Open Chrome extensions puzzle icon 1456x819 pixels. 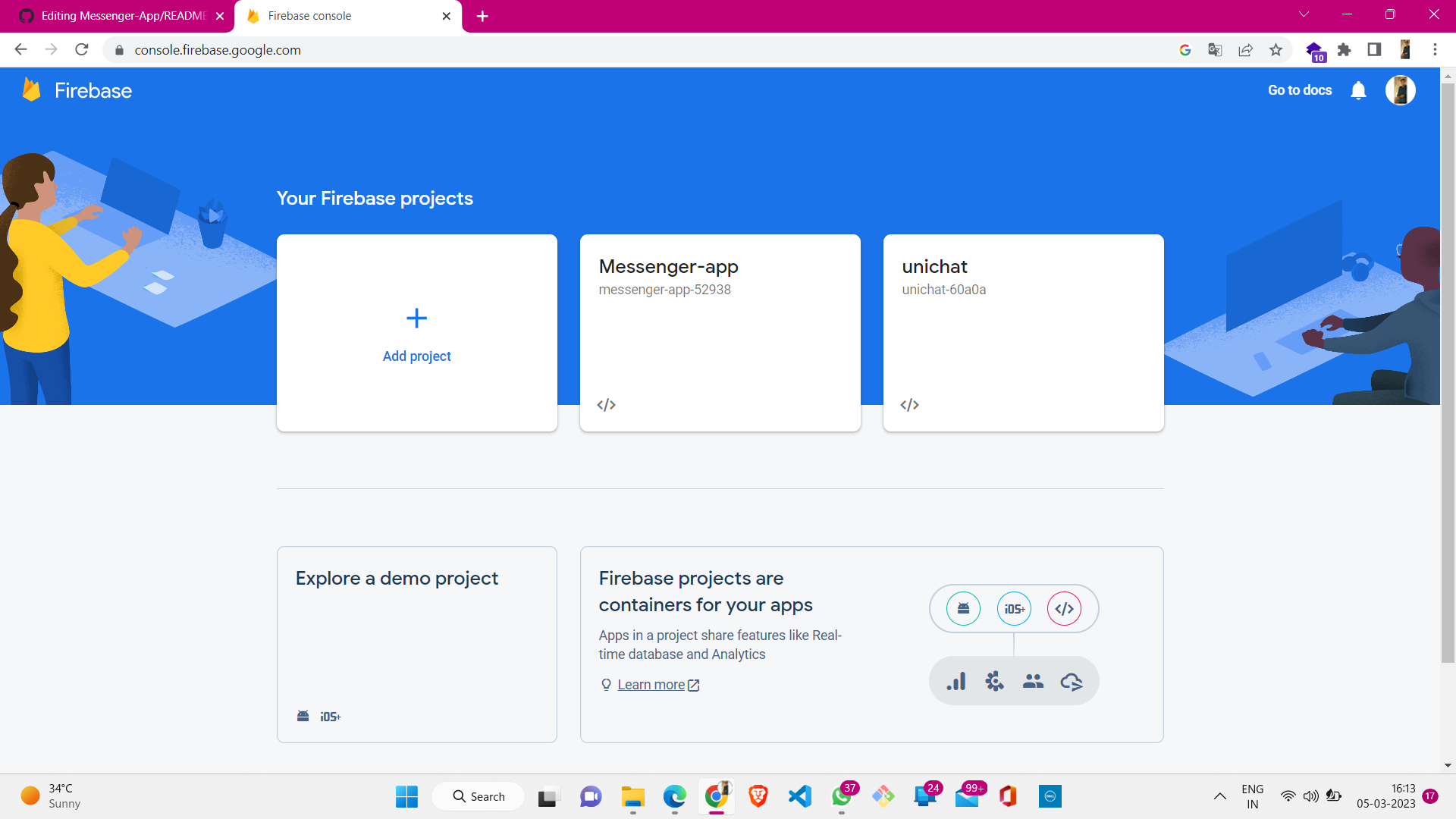(1344, 49)
